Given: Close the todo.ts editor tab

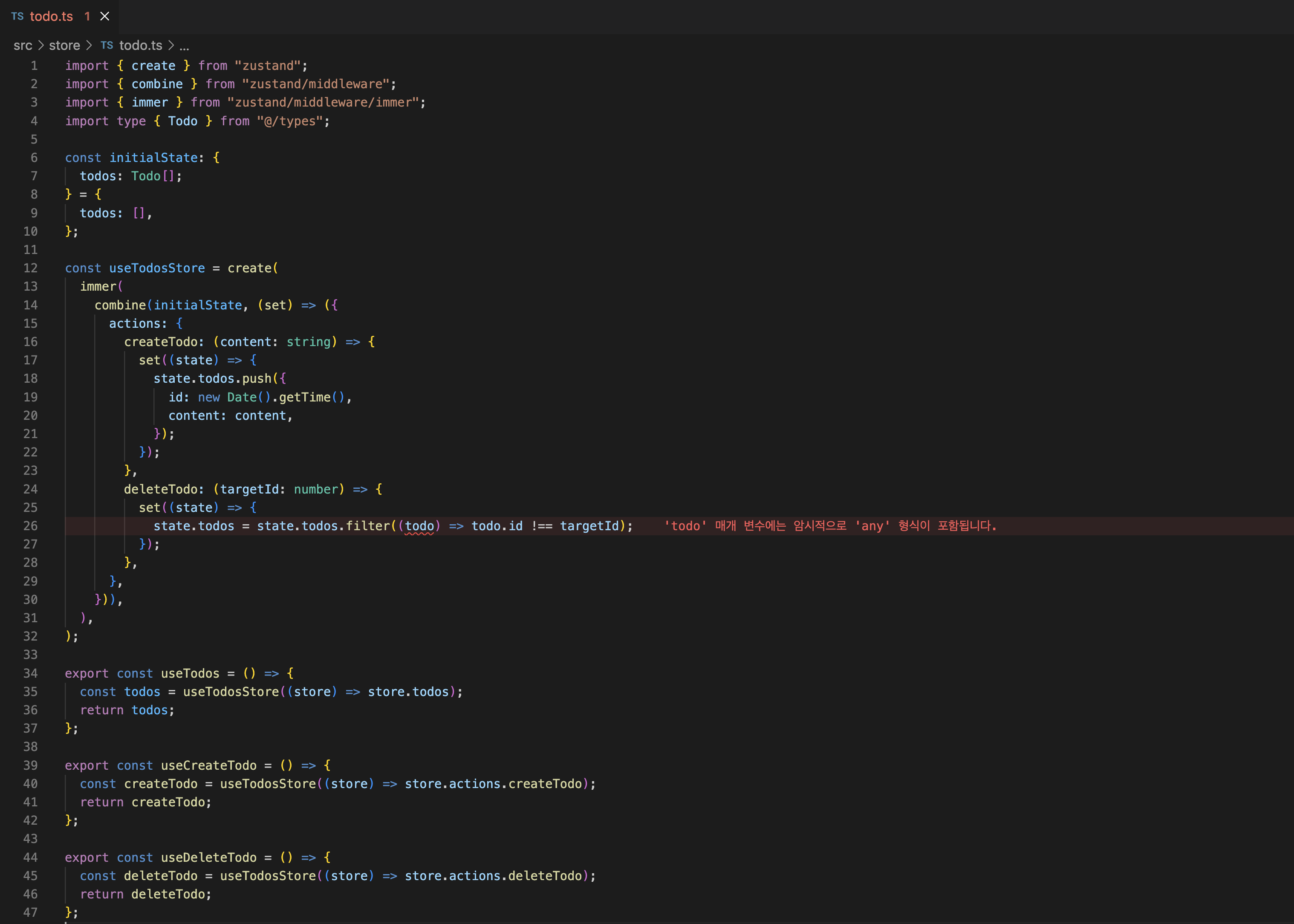Looking at the screenshot, I should click(x=105, y=17).
